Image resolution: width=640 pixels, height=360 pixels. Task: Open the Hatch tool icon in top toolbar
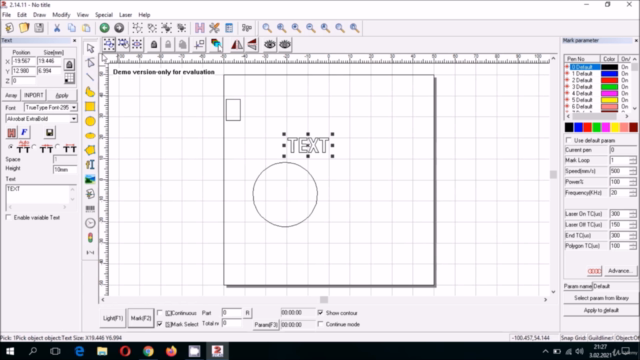pyautogui.click(x=200, y=28)
